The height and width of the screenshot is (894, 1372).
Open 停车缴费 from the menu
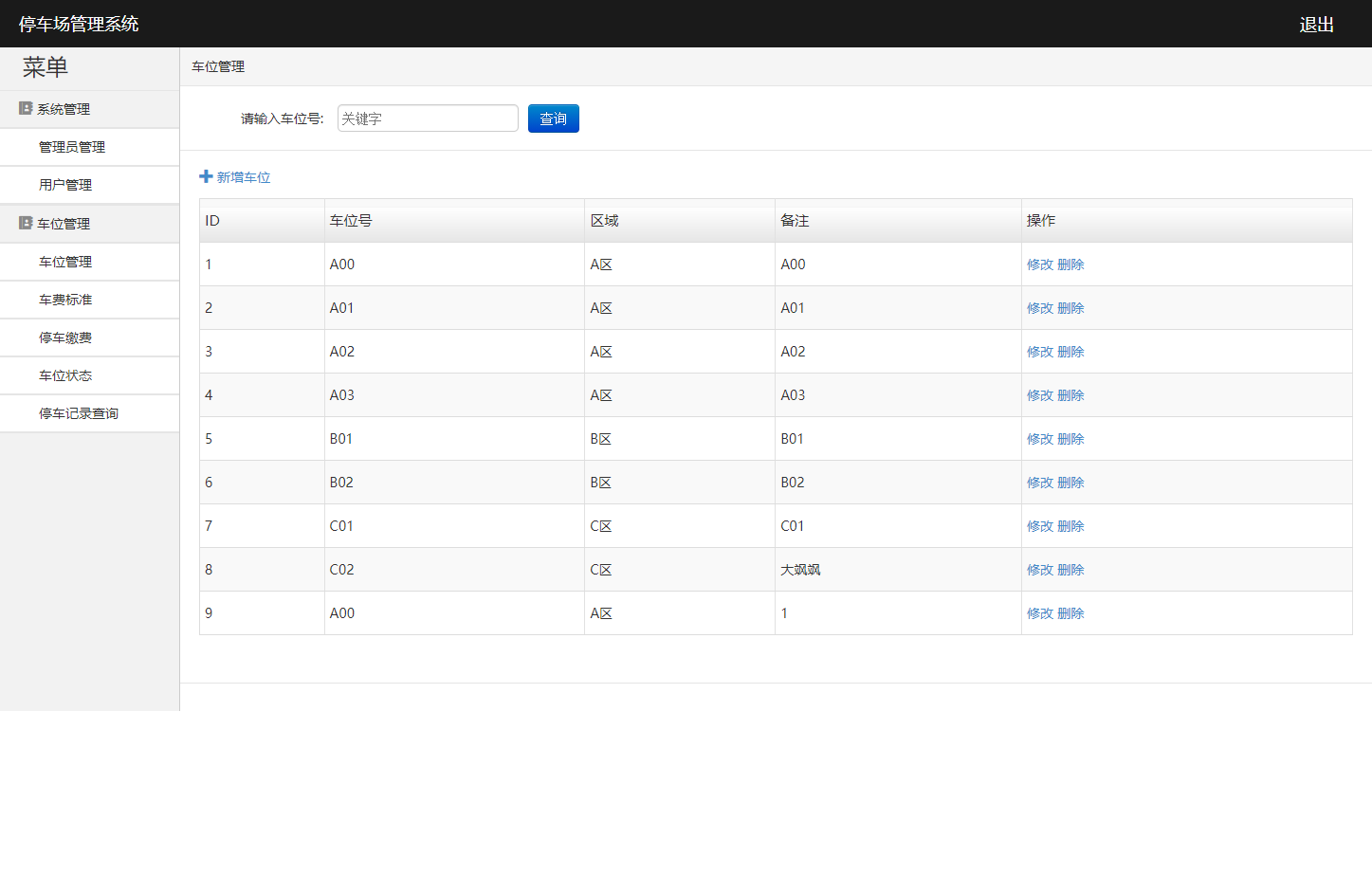click(65, 338)
